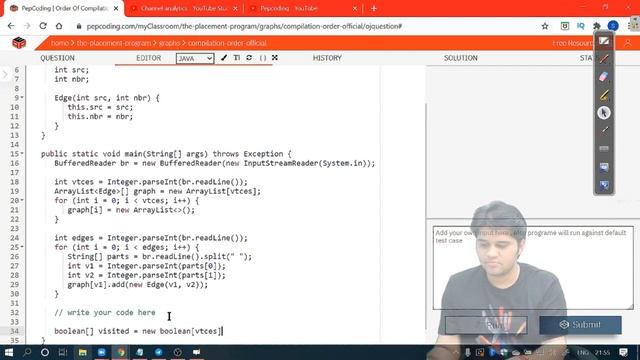Open the whiteboard tool at toolbar top
The image size is (640, 360).
pyautogui.click(x=604, y=41)
